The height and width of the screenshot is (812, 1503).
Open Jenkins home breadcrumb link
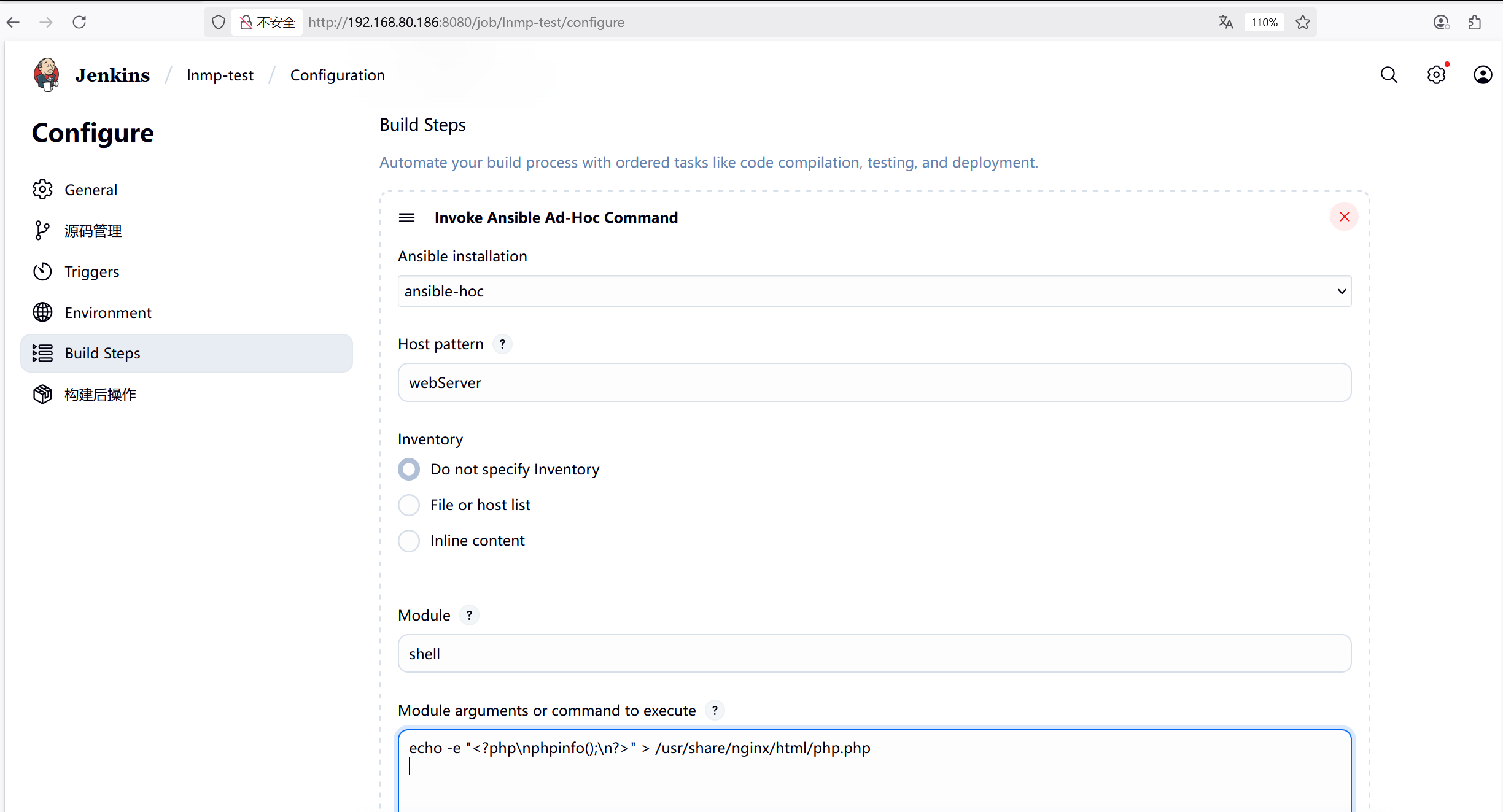(112, 75)
